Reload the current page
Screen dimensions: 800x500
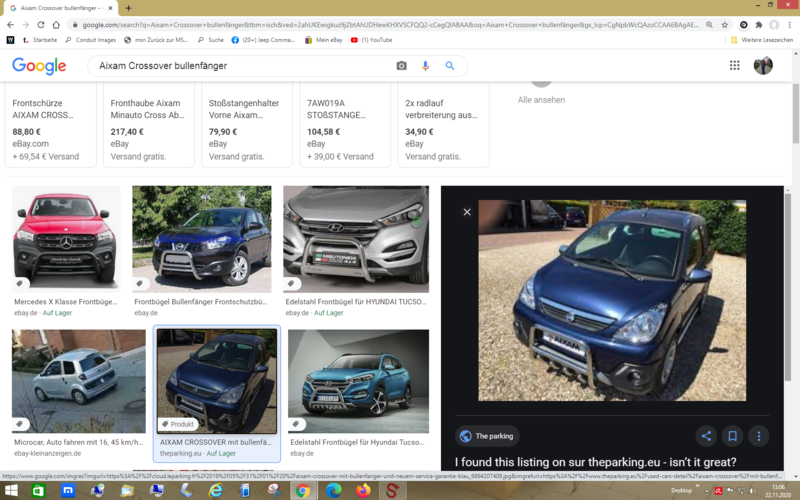tap(41, 24)
